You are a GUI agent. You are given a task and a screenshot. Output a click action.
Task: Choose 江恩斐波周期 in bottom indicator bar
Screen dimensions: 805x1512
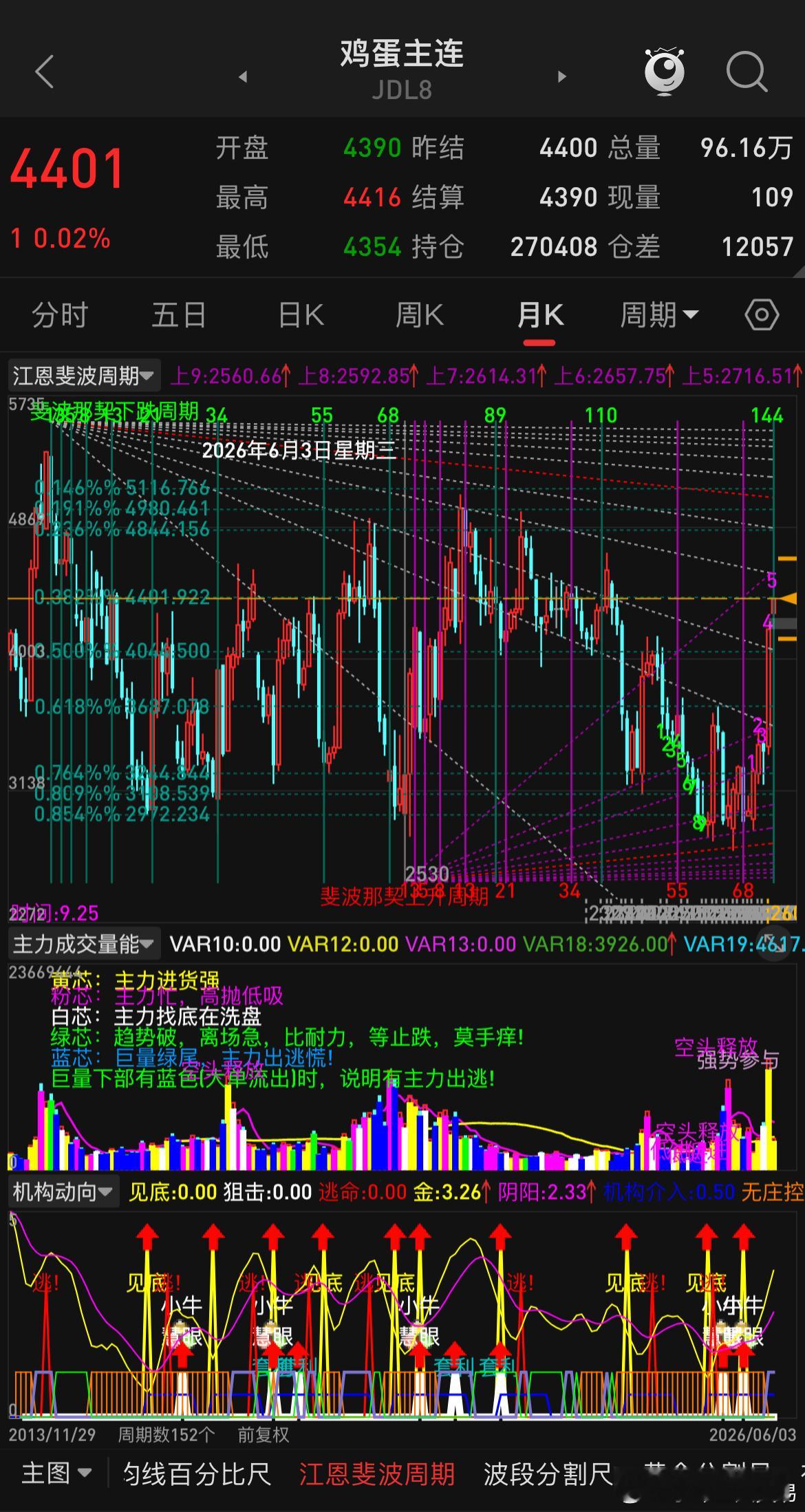(x=376, y=1473)
